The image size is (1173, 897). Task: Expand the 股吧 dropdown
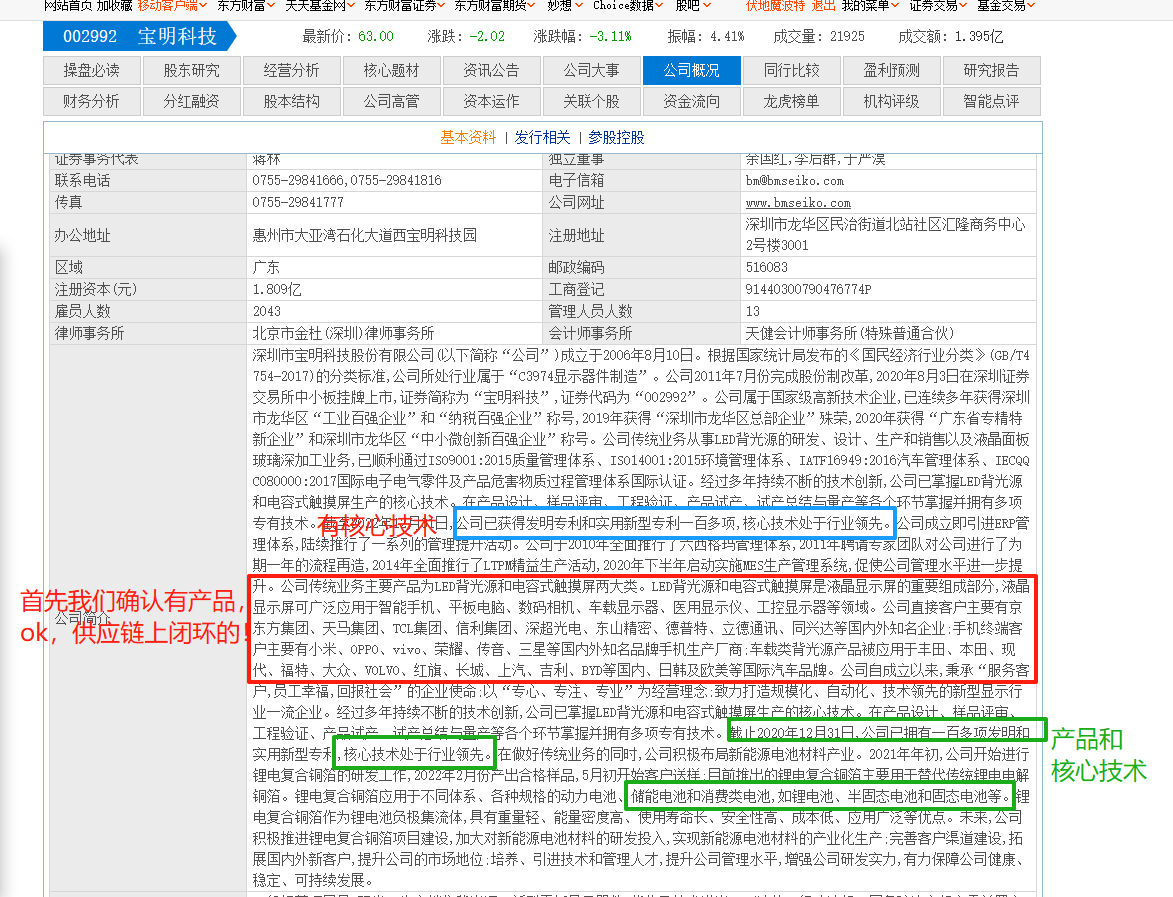[693, 6]
